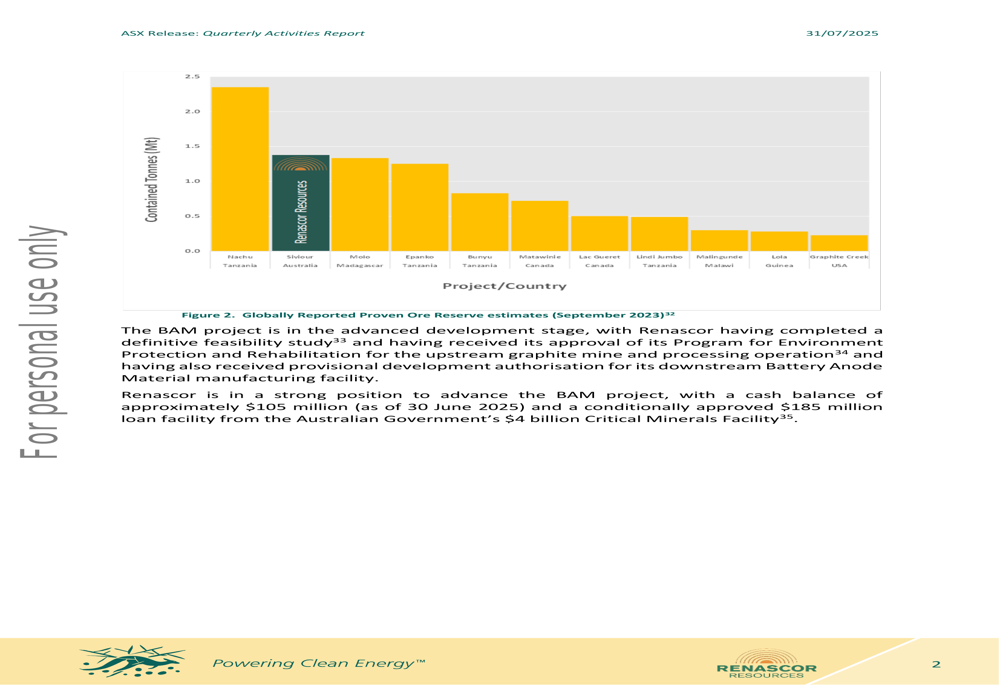Open footnote reference 33 after 'feasibility study'
This screenshot has height=685, width=1000.
pyautogui.click(x=340, y=341)
